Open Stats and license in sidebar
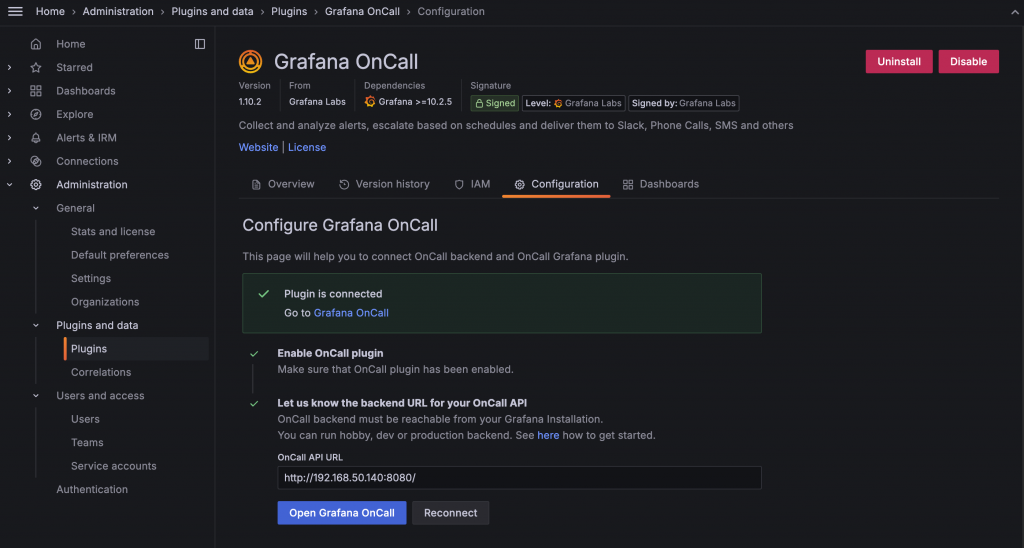Screen dimensions: 1024x548 click(x=113, y=232)
